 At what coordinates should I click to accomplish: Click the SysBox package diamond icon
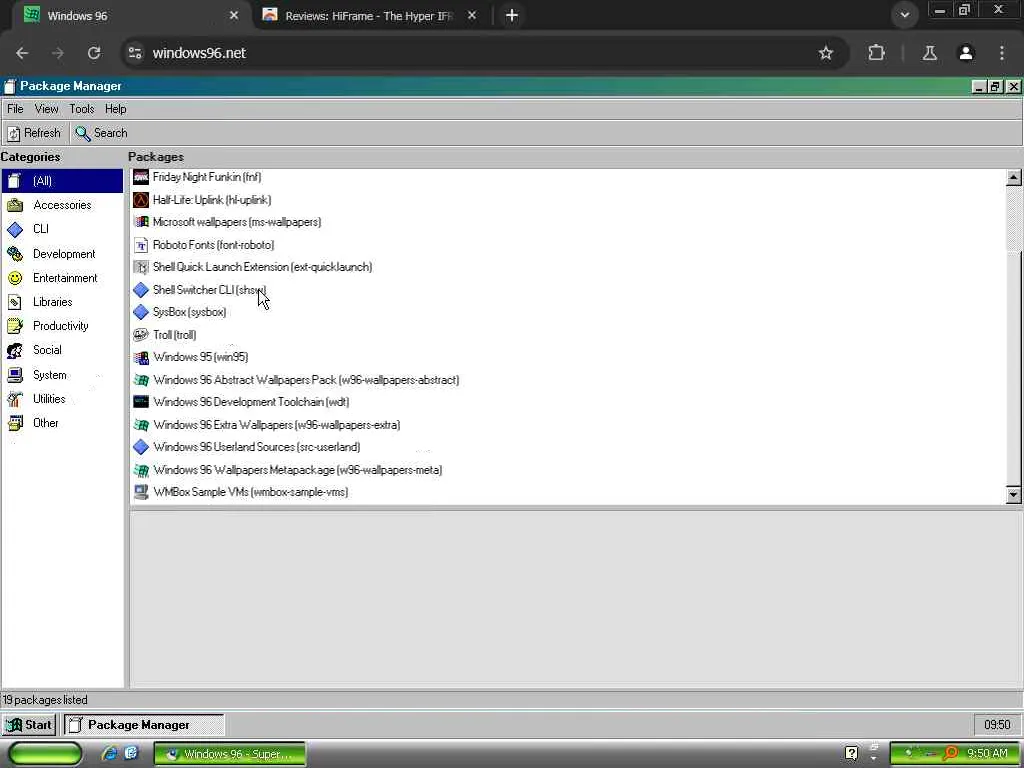pyautogui.click(x=141, y=312)
